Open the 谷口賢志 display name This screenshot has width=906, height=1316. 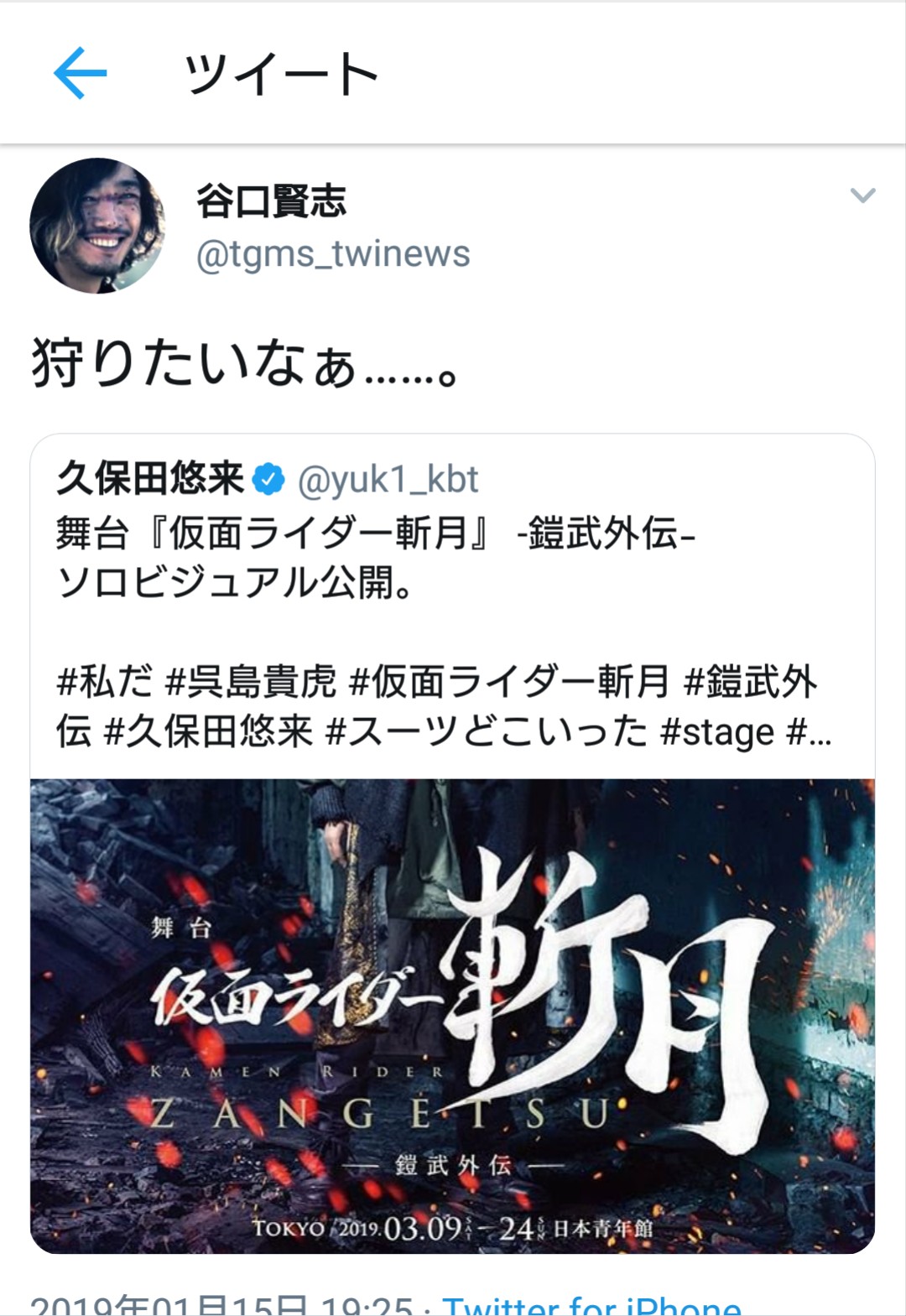[271, 200]
